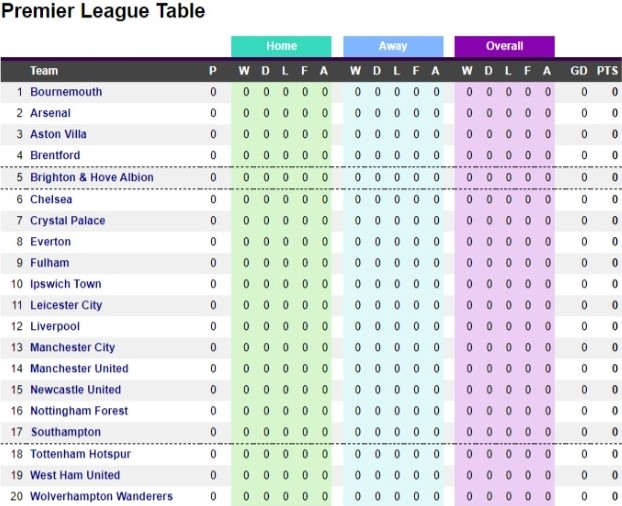Sort by the PTS column header

[x=607, y=71]
